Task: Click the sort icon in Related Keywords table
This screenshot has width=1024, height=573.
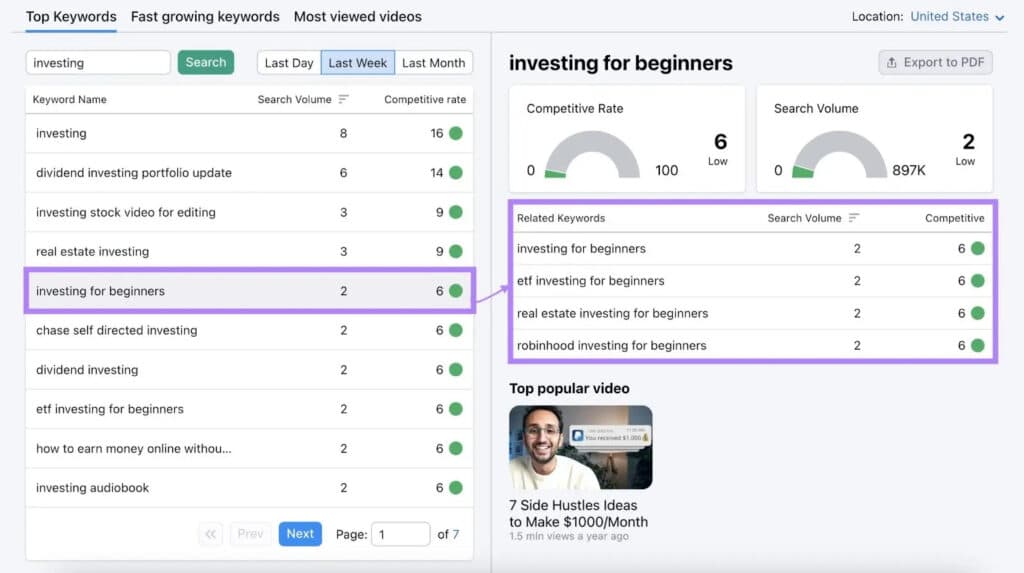Action: click(854, 218)
